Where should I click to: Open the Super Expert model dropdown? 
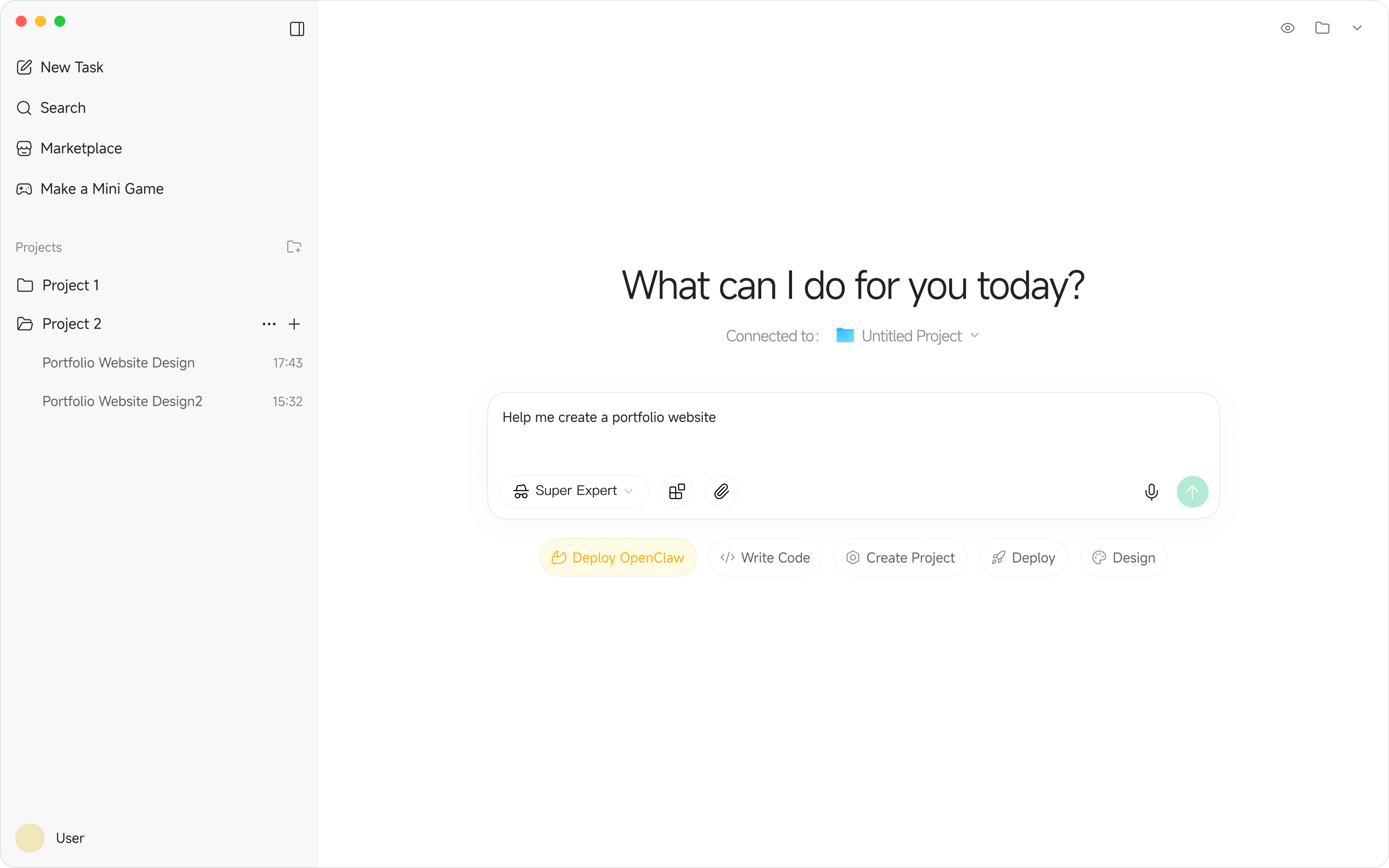pos(573,491)
